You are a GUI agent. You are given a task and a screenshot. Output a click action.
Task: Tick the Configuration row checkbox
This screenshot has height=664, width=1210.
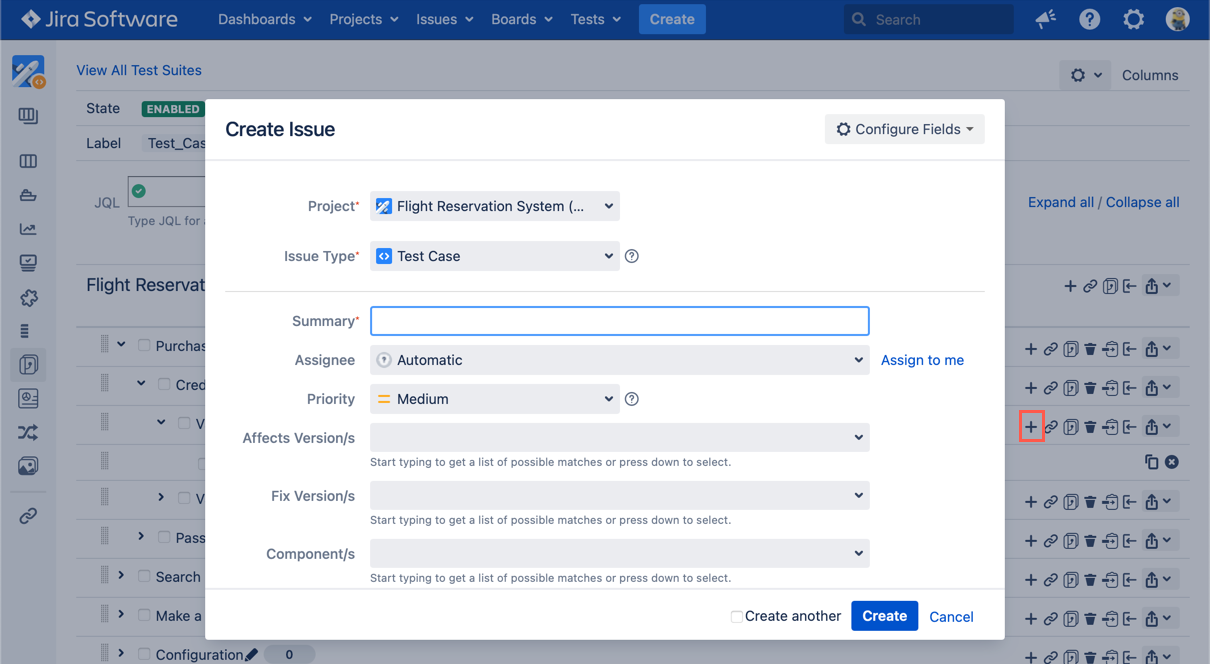coord(144,654)
